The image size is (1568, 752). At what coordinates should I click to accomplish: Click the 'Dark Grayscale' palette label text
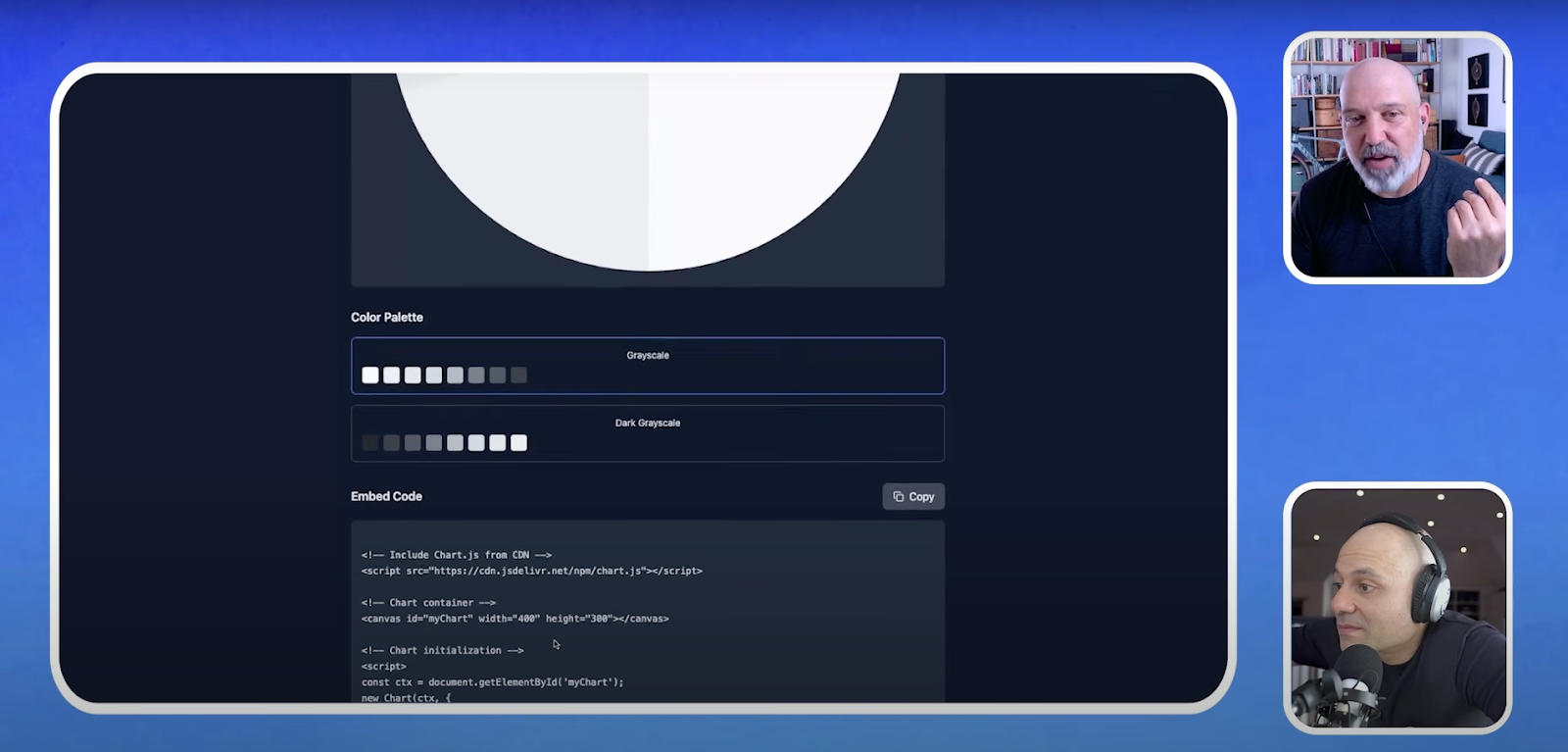(x=648, y=423)
